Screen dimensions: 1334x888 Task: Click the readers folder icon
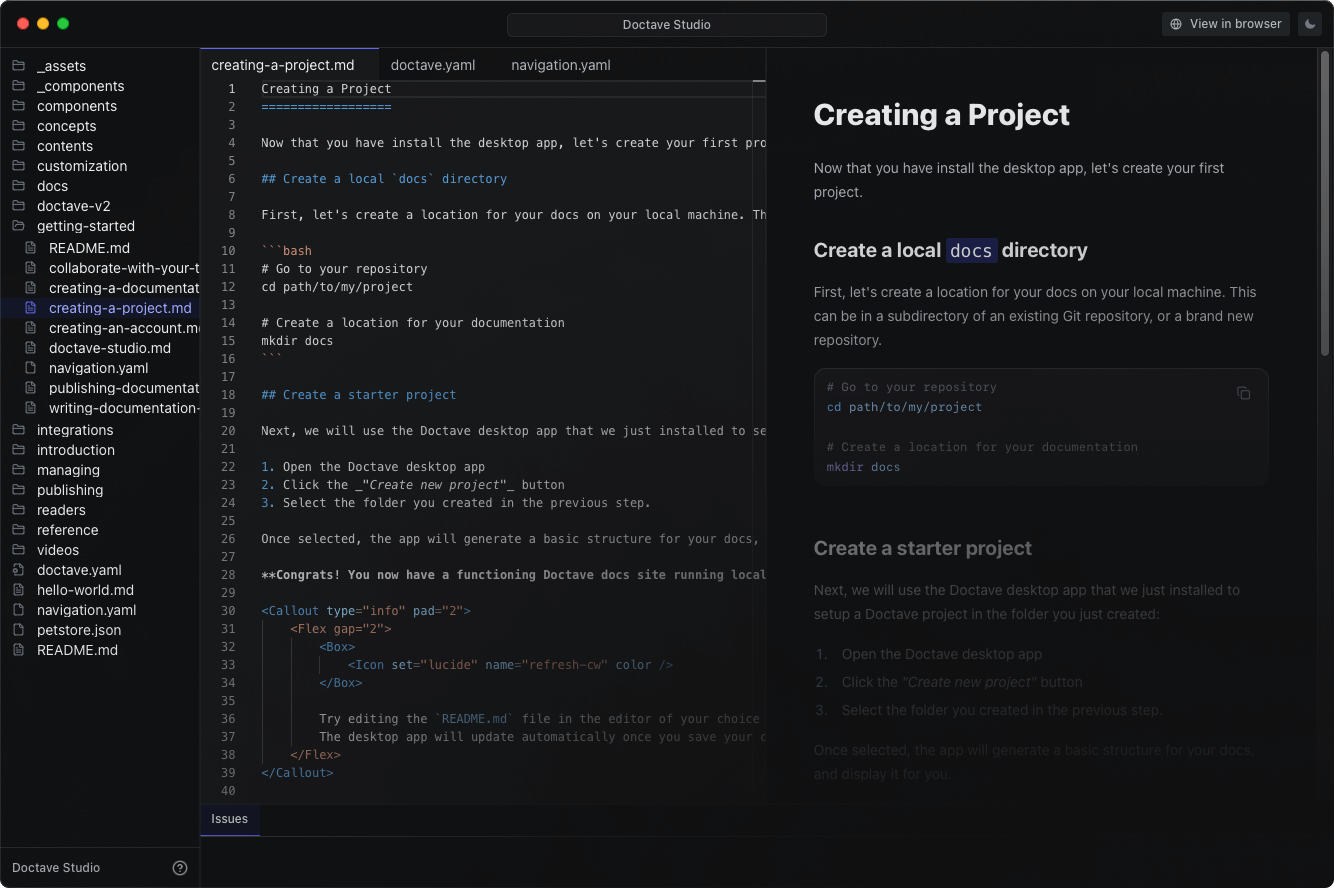(18, 510)
